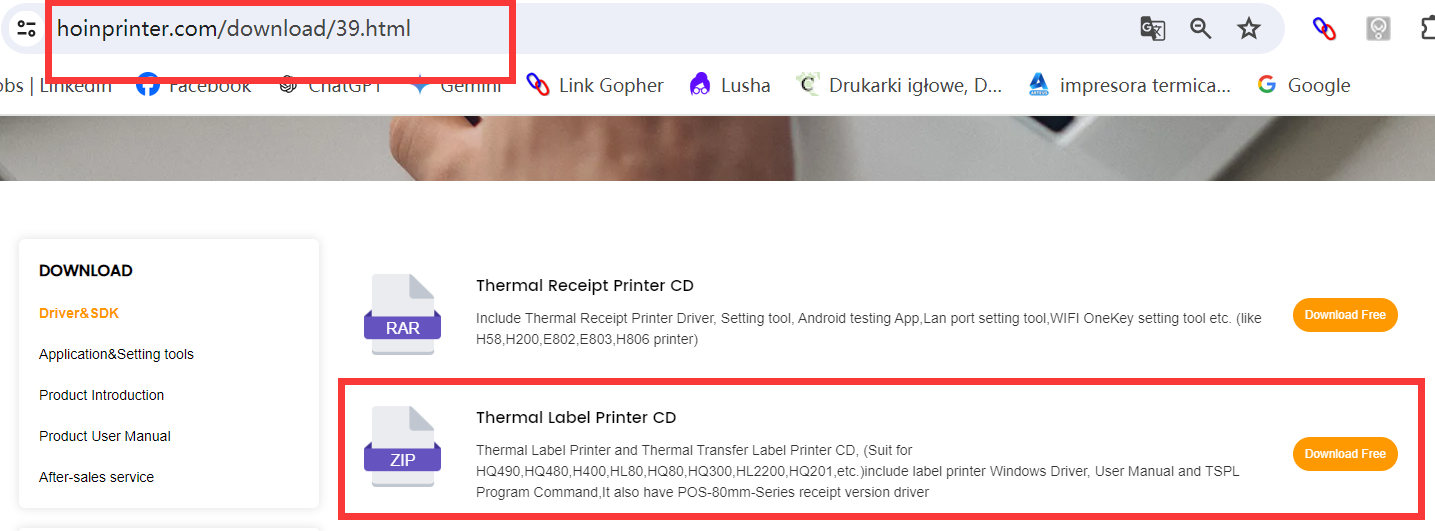Viewport: 1435px width, 531px height.
Task: Click the ZIP file icon
Action: click(403, 448)
